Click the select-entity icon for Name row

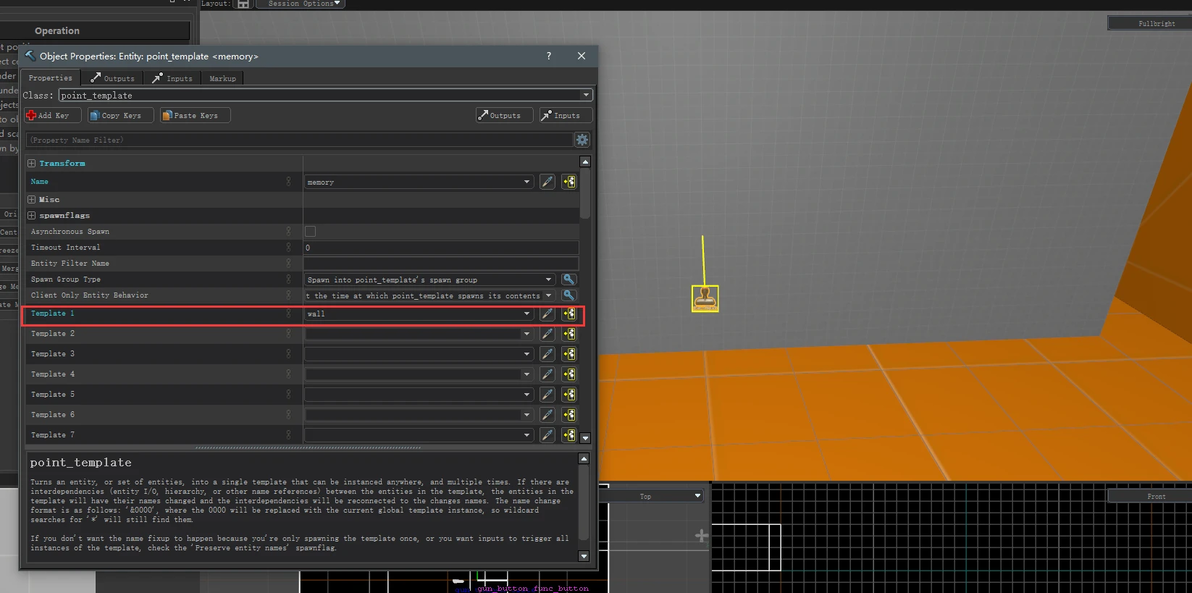[569, 182]
